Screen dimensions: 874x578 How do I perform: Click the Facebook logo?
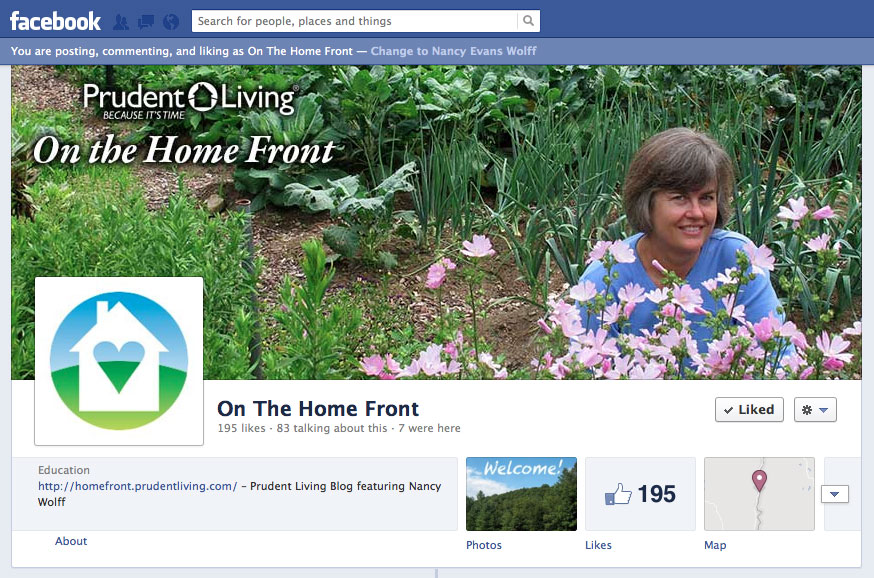(55, 22)
